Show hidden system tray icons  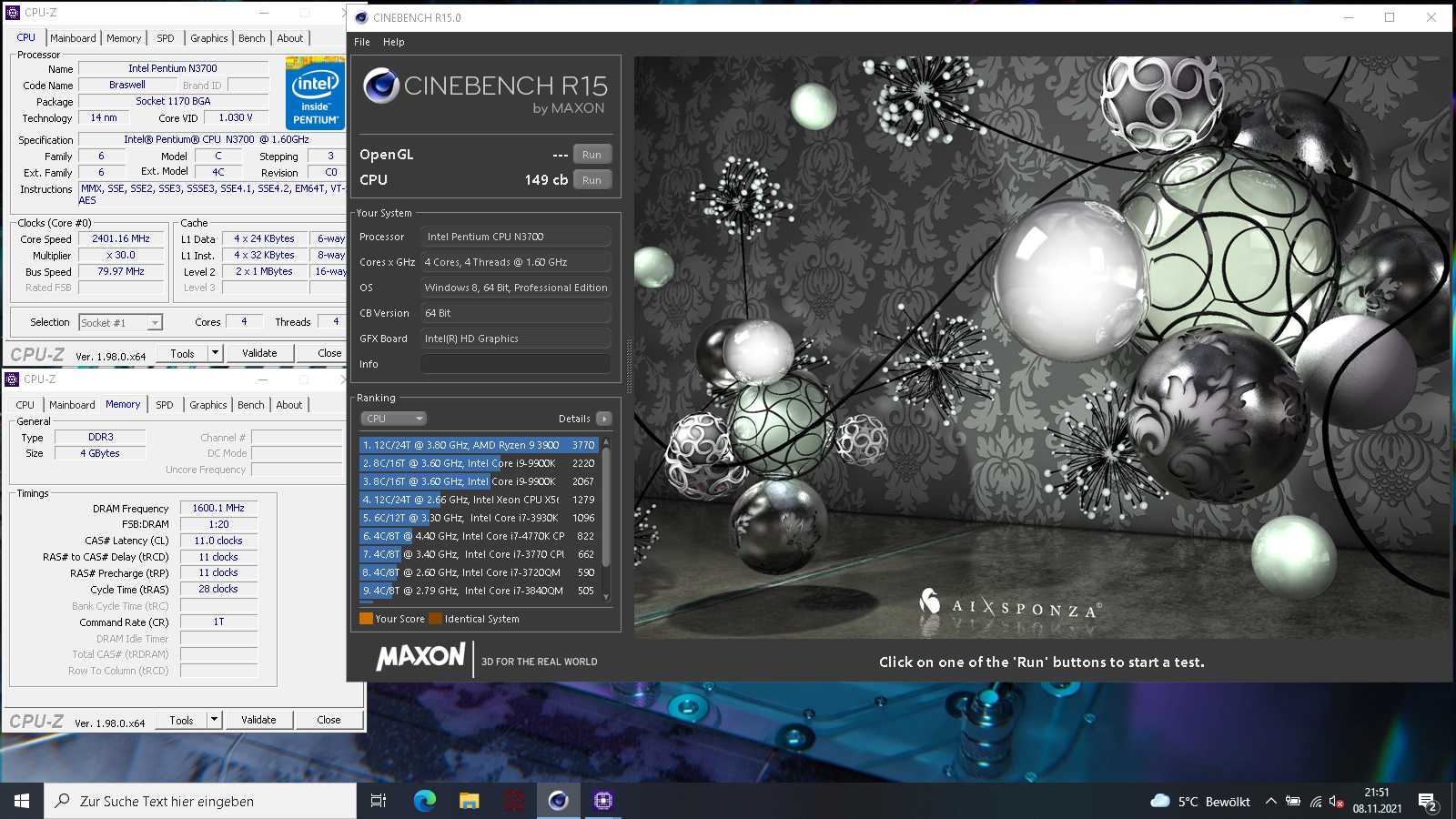point(1270,802)
